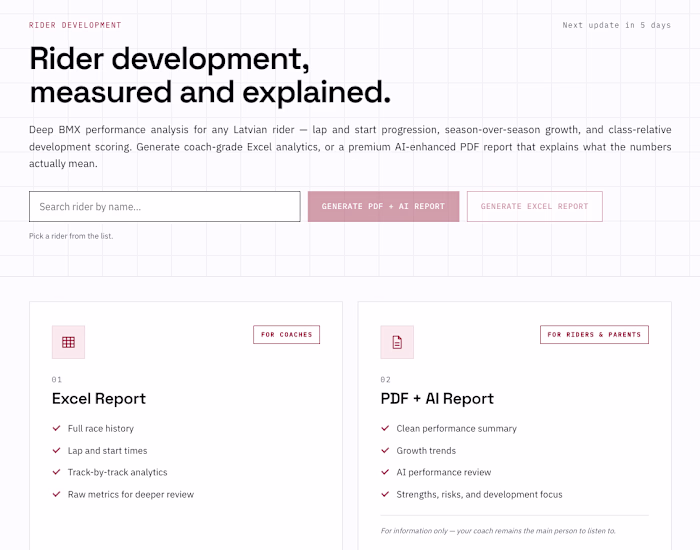Click the Excel Report card heading
The height and width of the screenshot is (550, 700).
(99, 398)
